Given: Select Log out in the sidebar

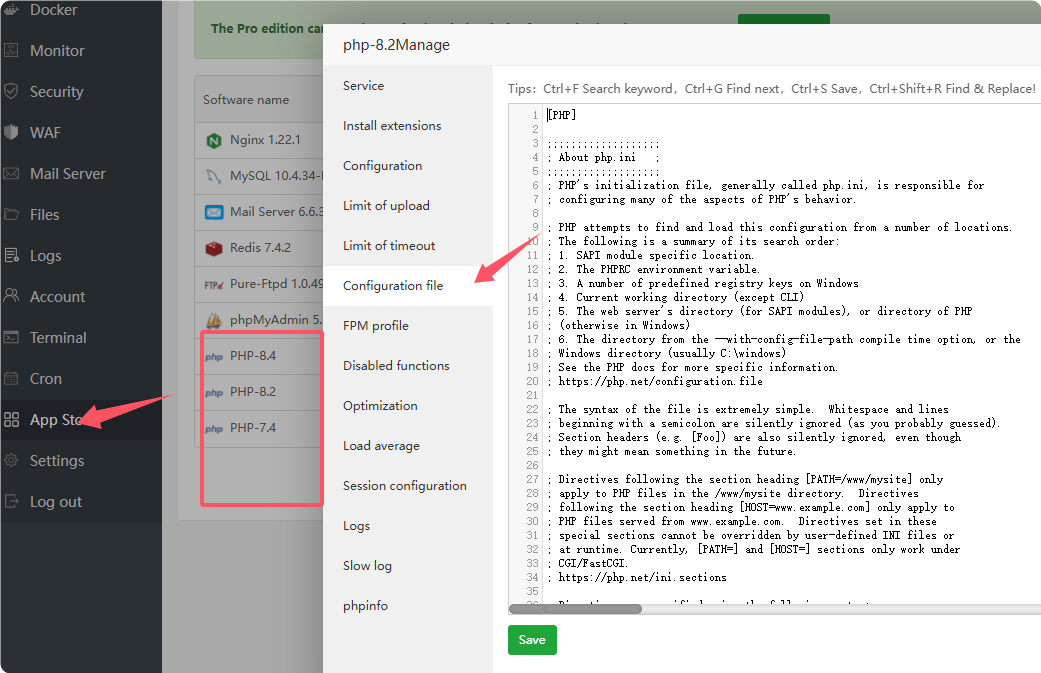Looking at the screenshot, I should 81,501.
